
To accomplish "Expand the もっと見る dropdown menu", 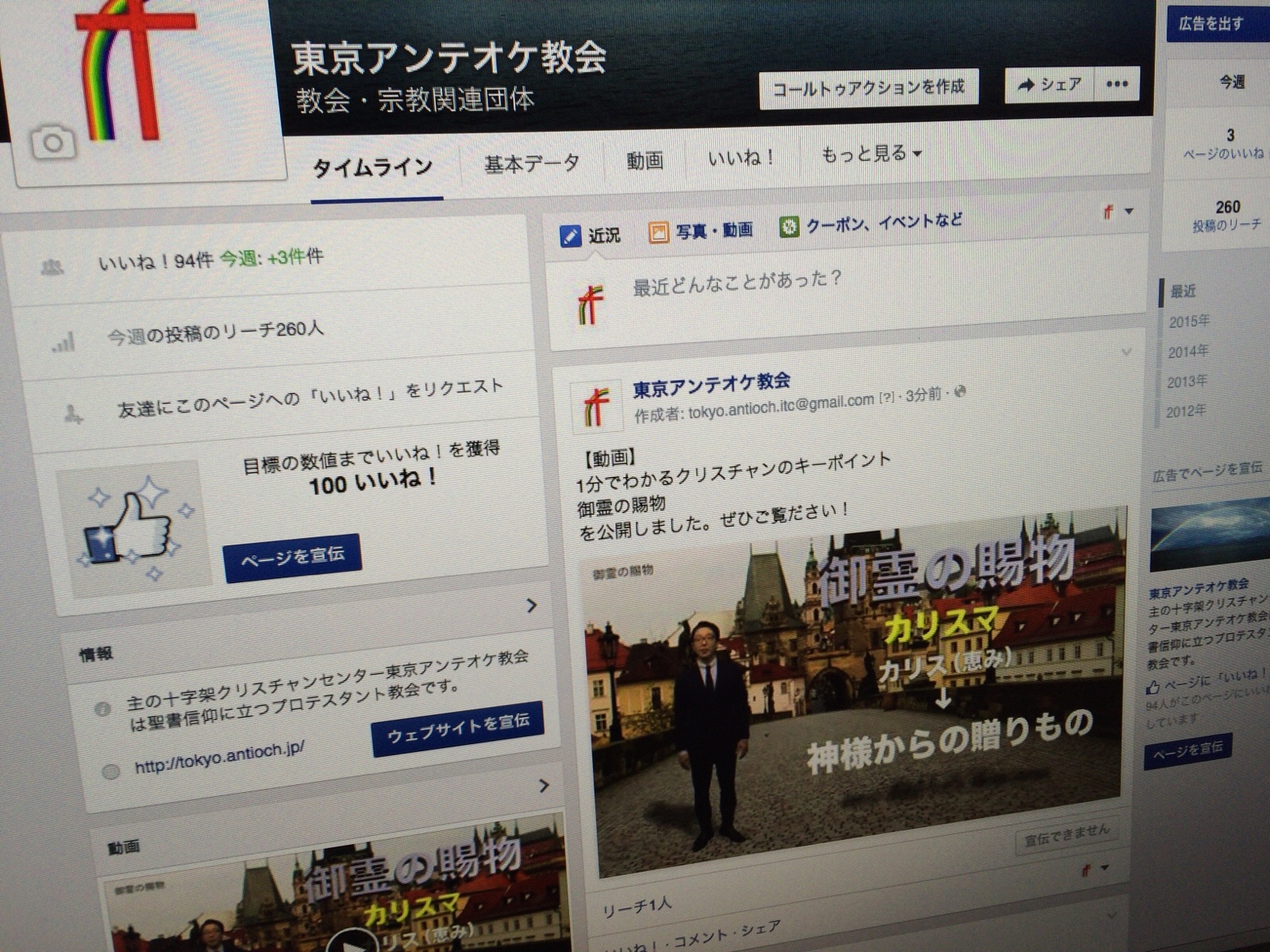I will pyautogui.click(x=871, y=153).
